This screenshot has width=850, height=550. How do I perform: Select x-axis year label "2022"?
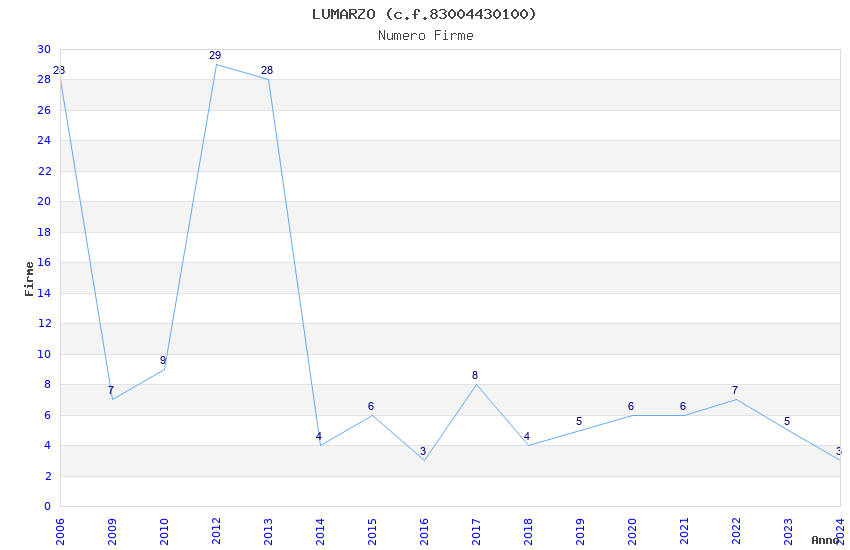pos(736,531)
